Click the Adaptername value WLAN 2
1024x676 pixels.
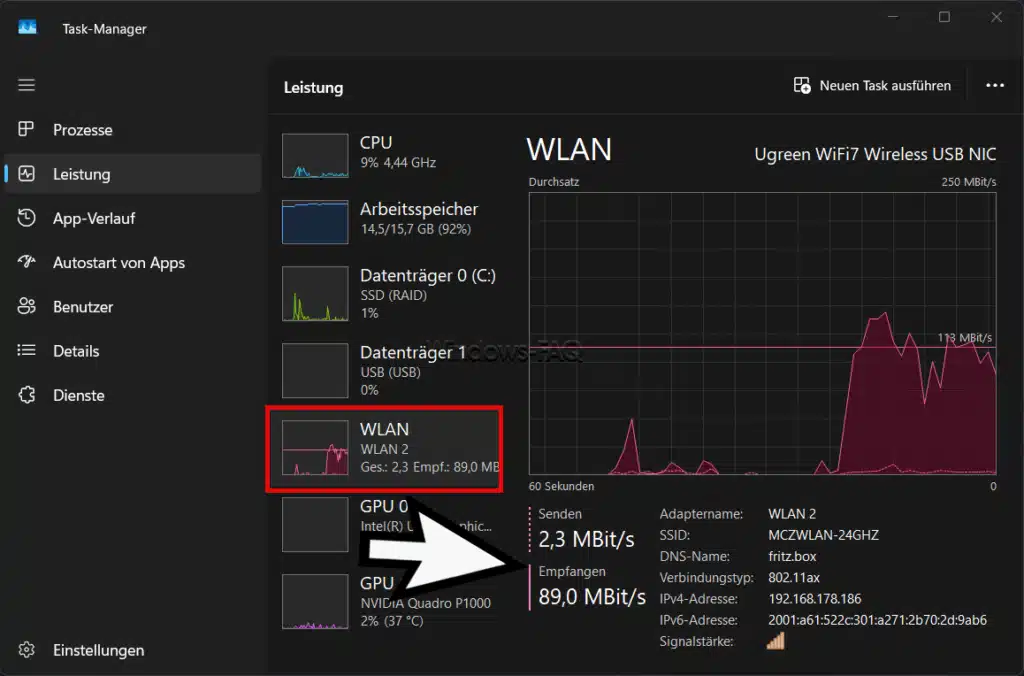[x=792, y=514]
